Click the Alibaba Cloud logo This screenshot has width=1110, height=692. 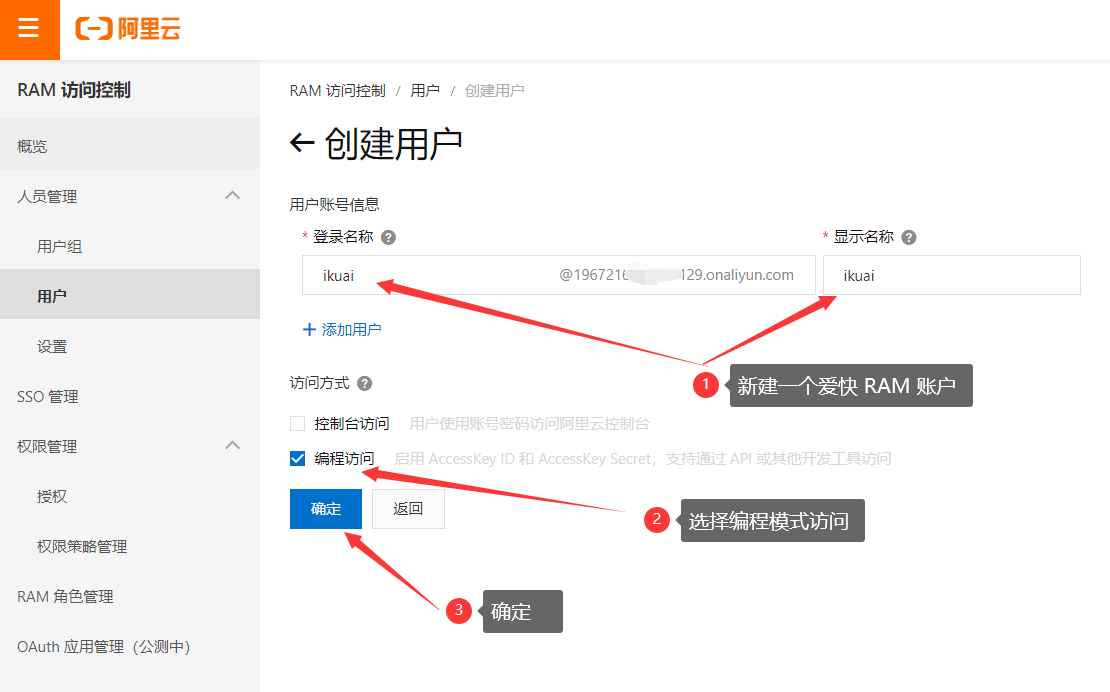tap(128, 29)
